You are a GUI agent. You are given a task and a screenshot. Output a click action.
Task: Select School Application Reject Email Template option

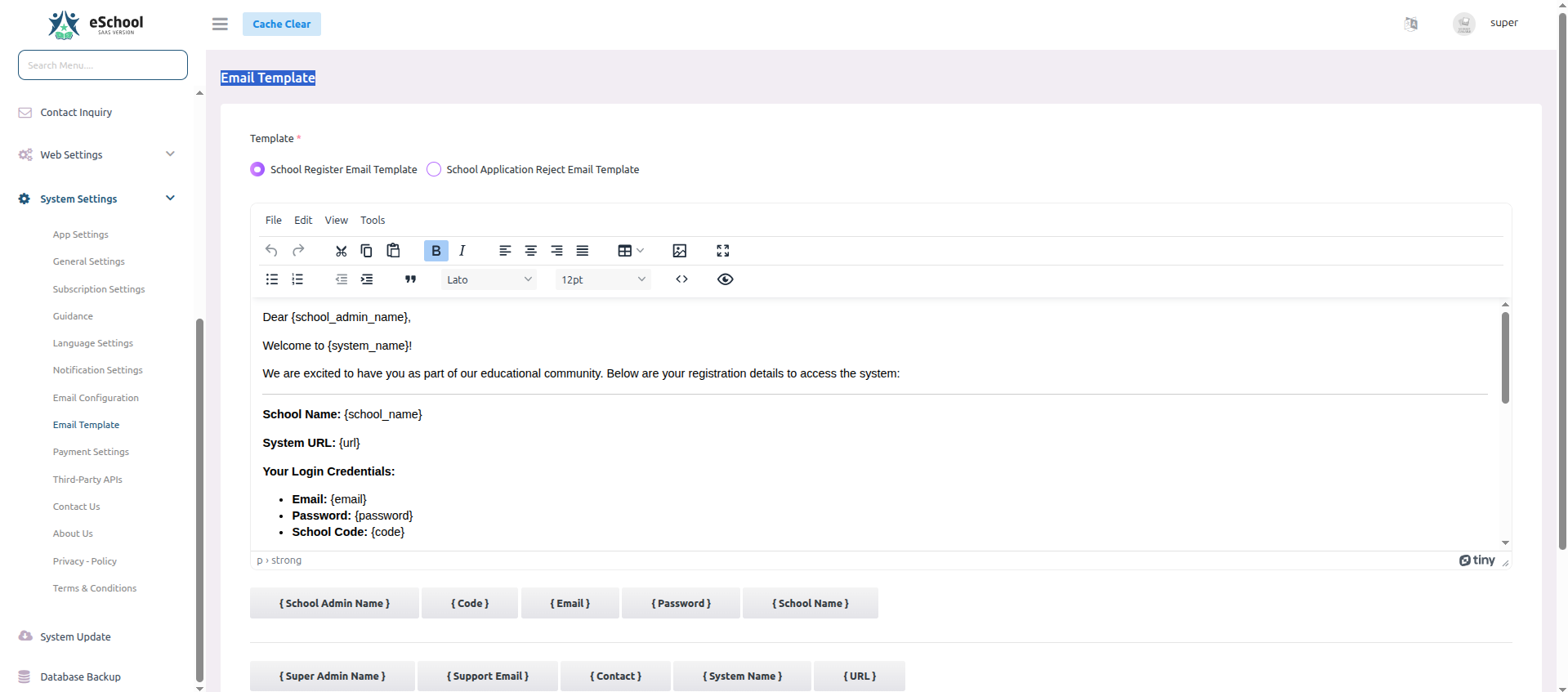tap(434, 169)
